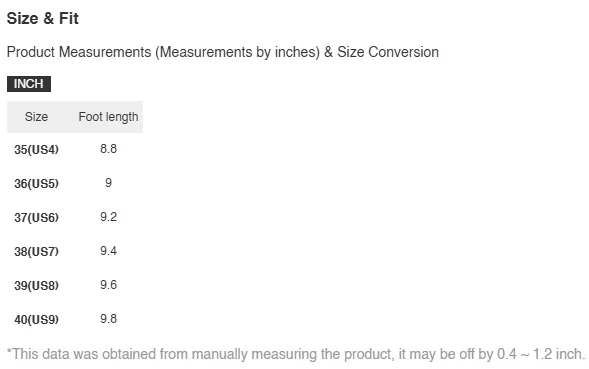
Task: Click the 8.8 foot length value
Action: point(109,149)
